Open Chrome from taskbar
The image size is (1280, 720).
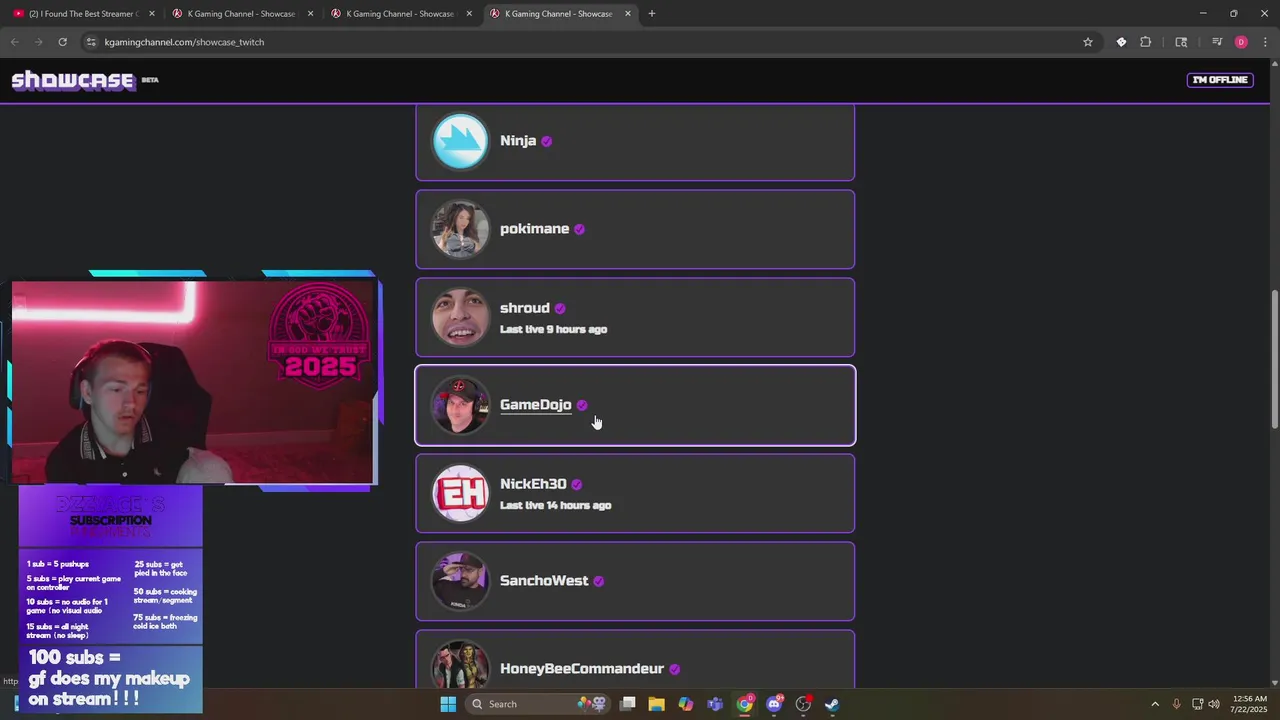(x=745, y=704)
